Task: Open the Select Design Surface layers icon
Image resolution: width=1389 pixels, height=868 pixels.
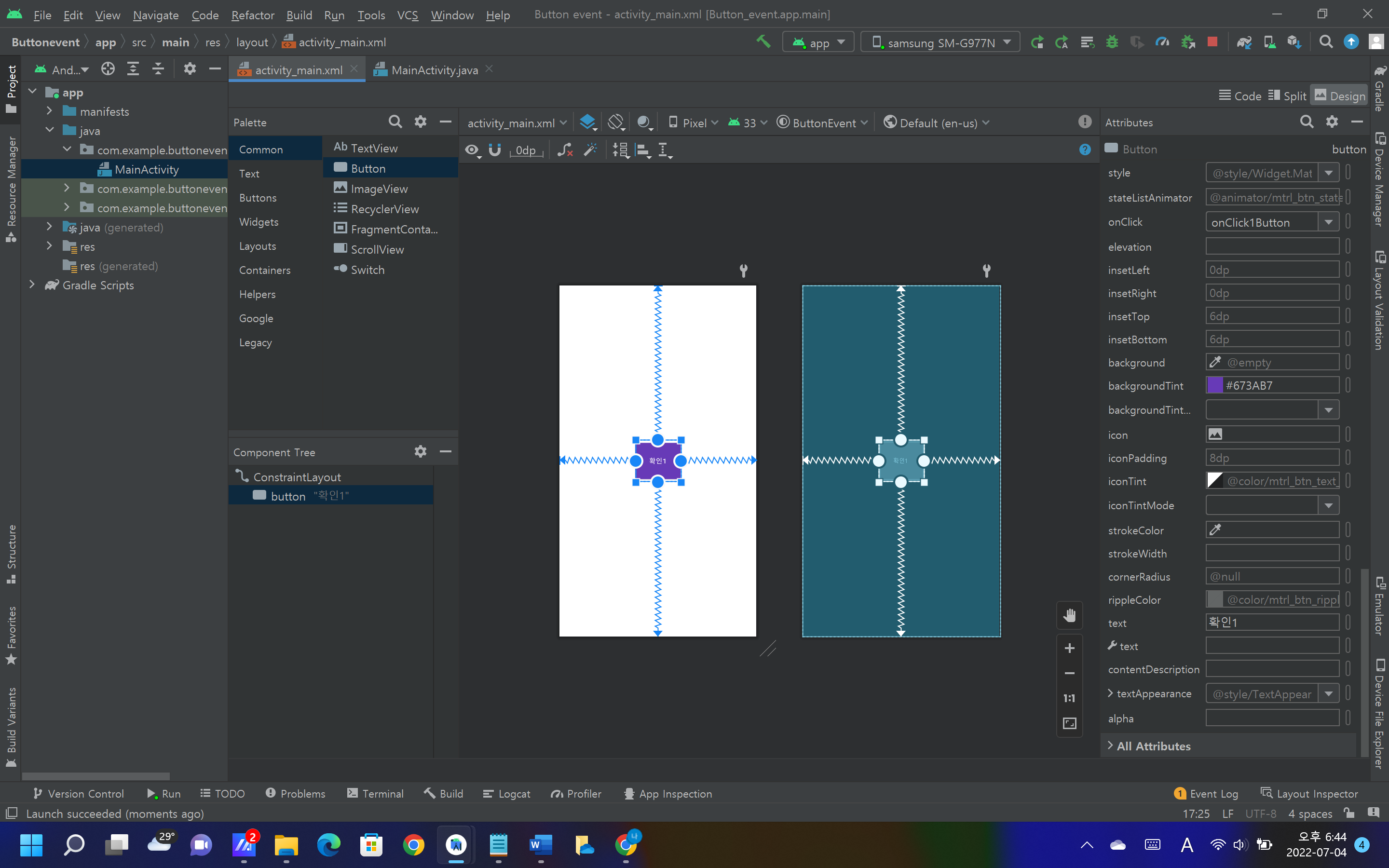Action: click(587, 122)
